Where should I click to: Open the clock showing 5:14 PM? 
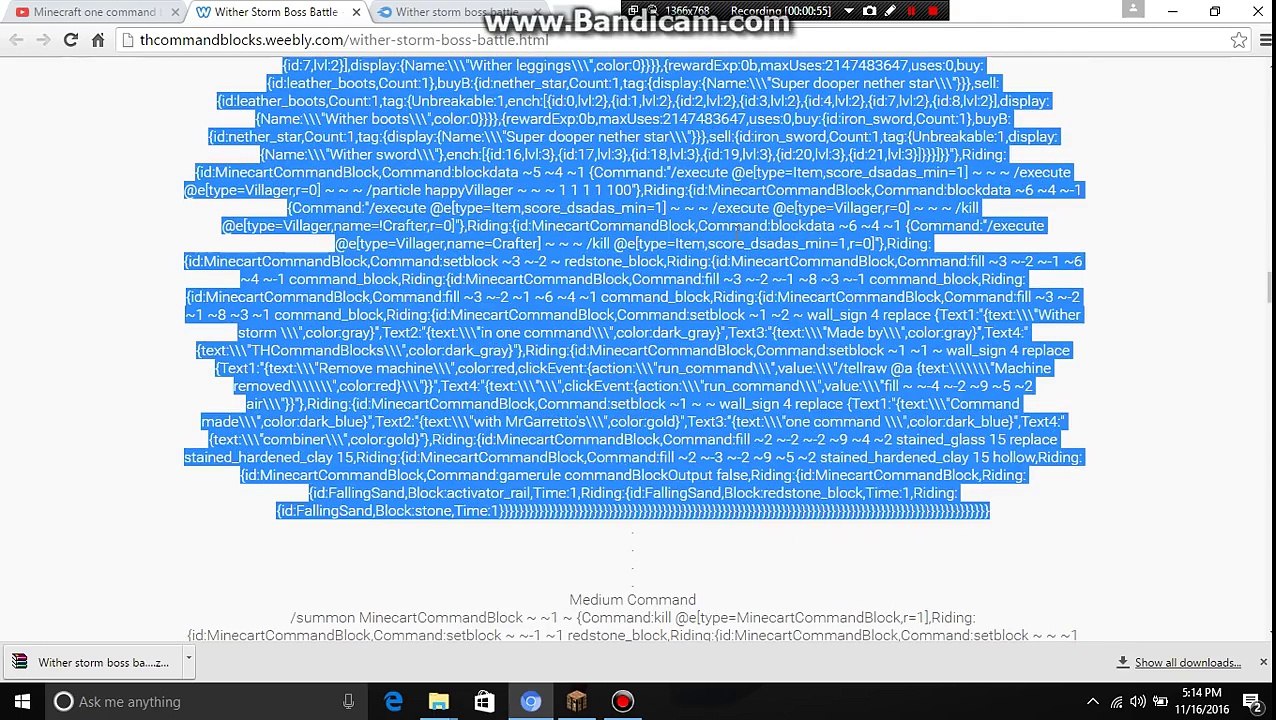[x=1201, y=702]
